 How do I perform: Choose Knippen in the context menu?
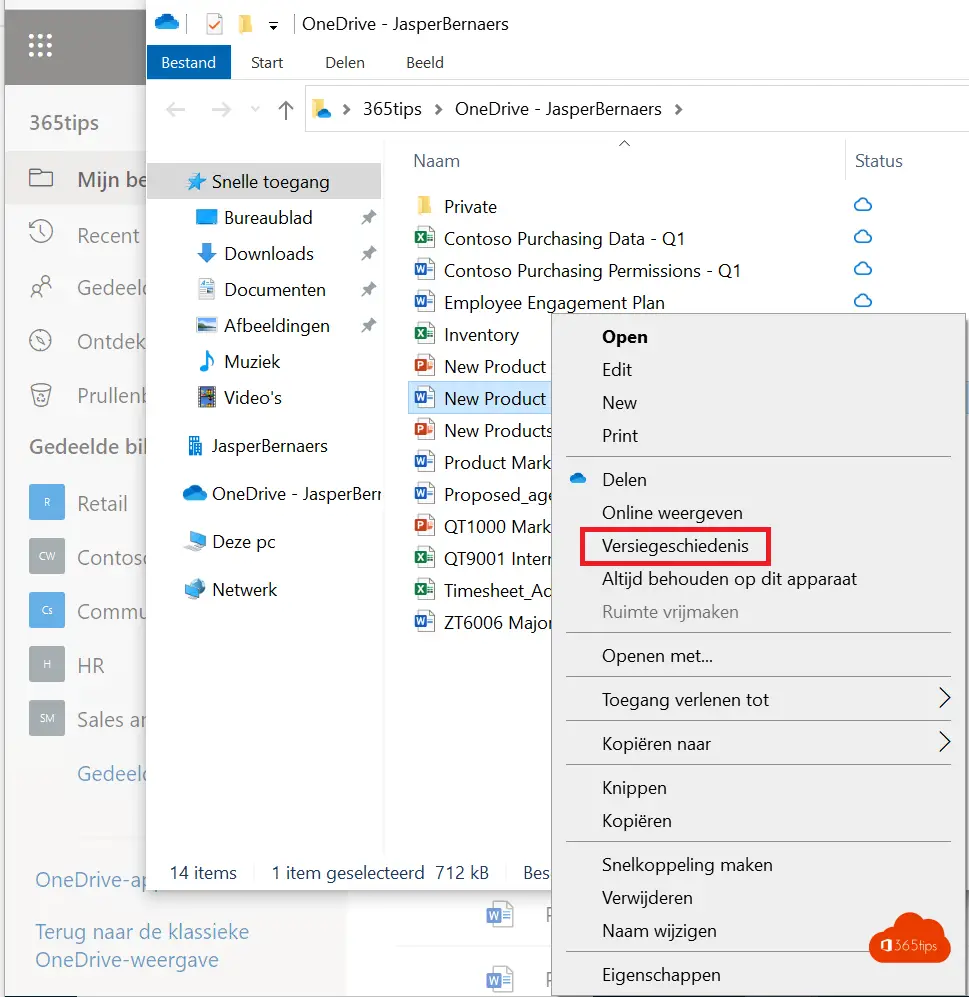[635, 788]
